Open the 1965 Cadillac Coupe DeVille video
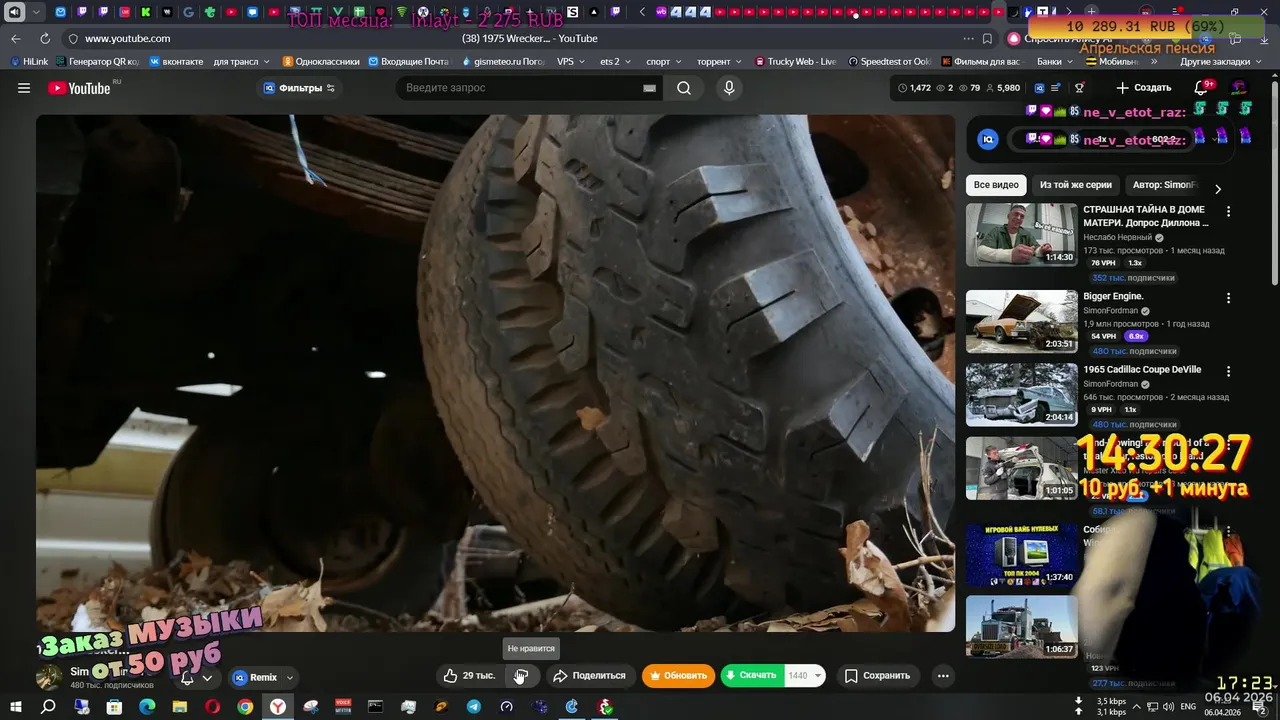This screenshot has height=720, width=1280. [1142, 370]
